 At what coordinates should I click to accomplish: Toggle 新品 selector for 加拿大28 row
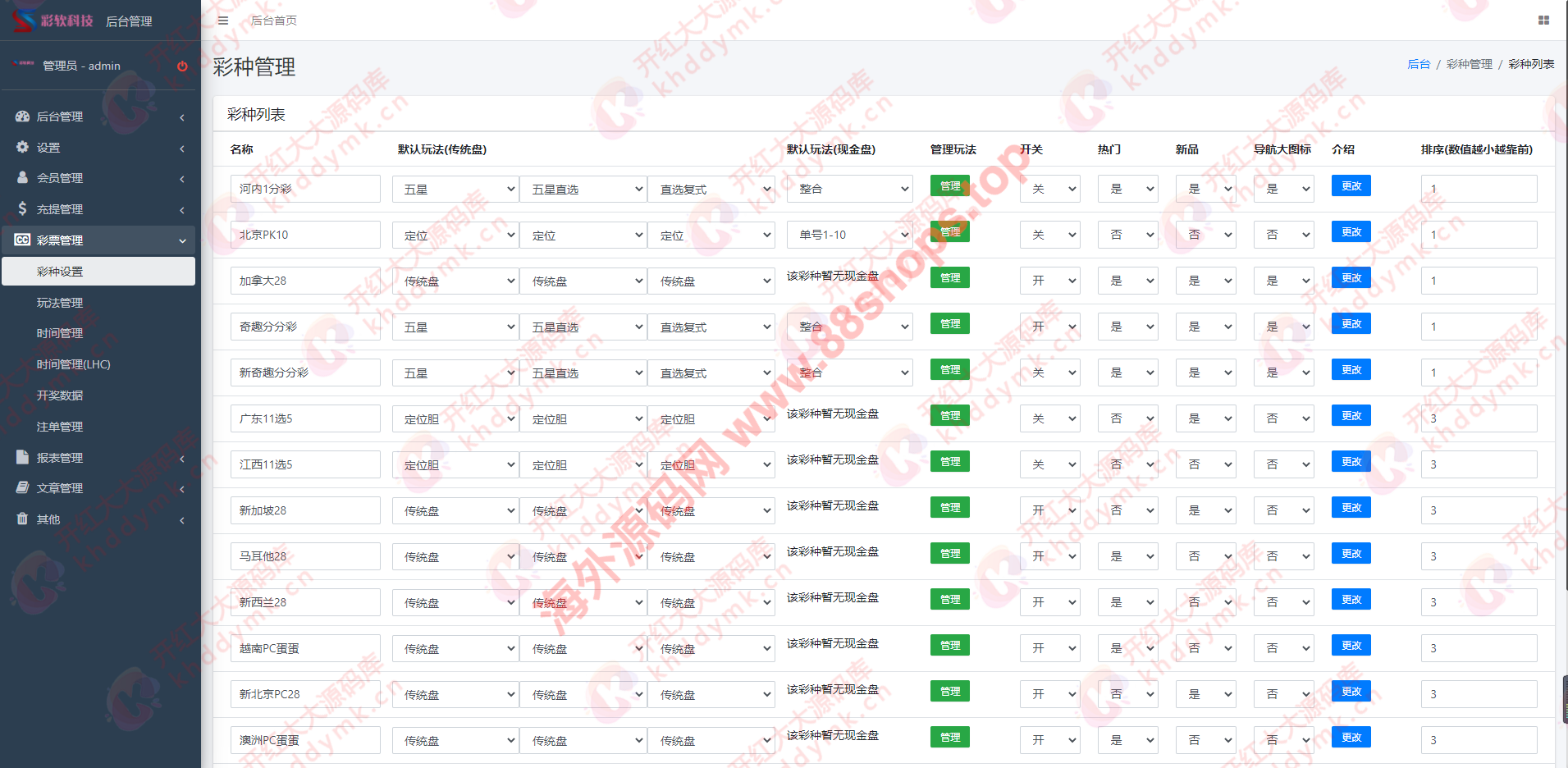(x=1205, y=281)
